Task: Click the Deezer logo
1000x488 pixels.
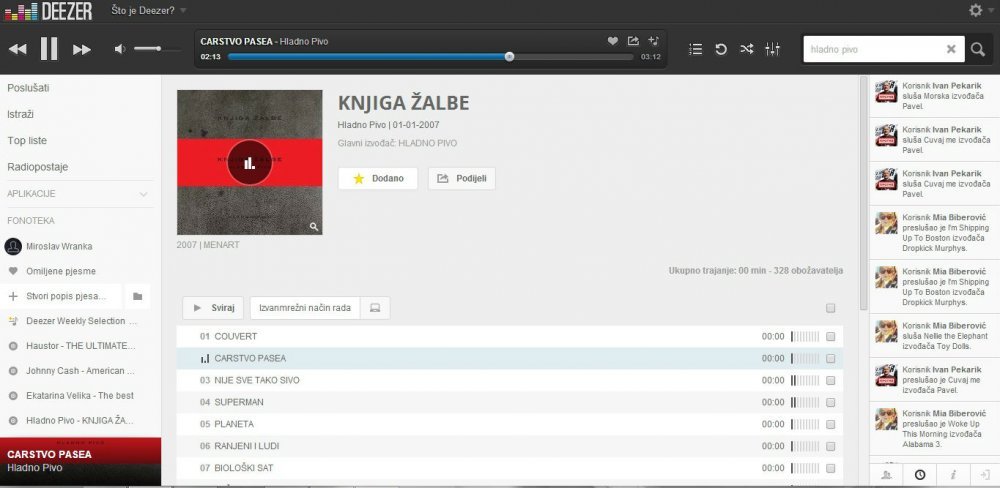Action: point(48,11)
